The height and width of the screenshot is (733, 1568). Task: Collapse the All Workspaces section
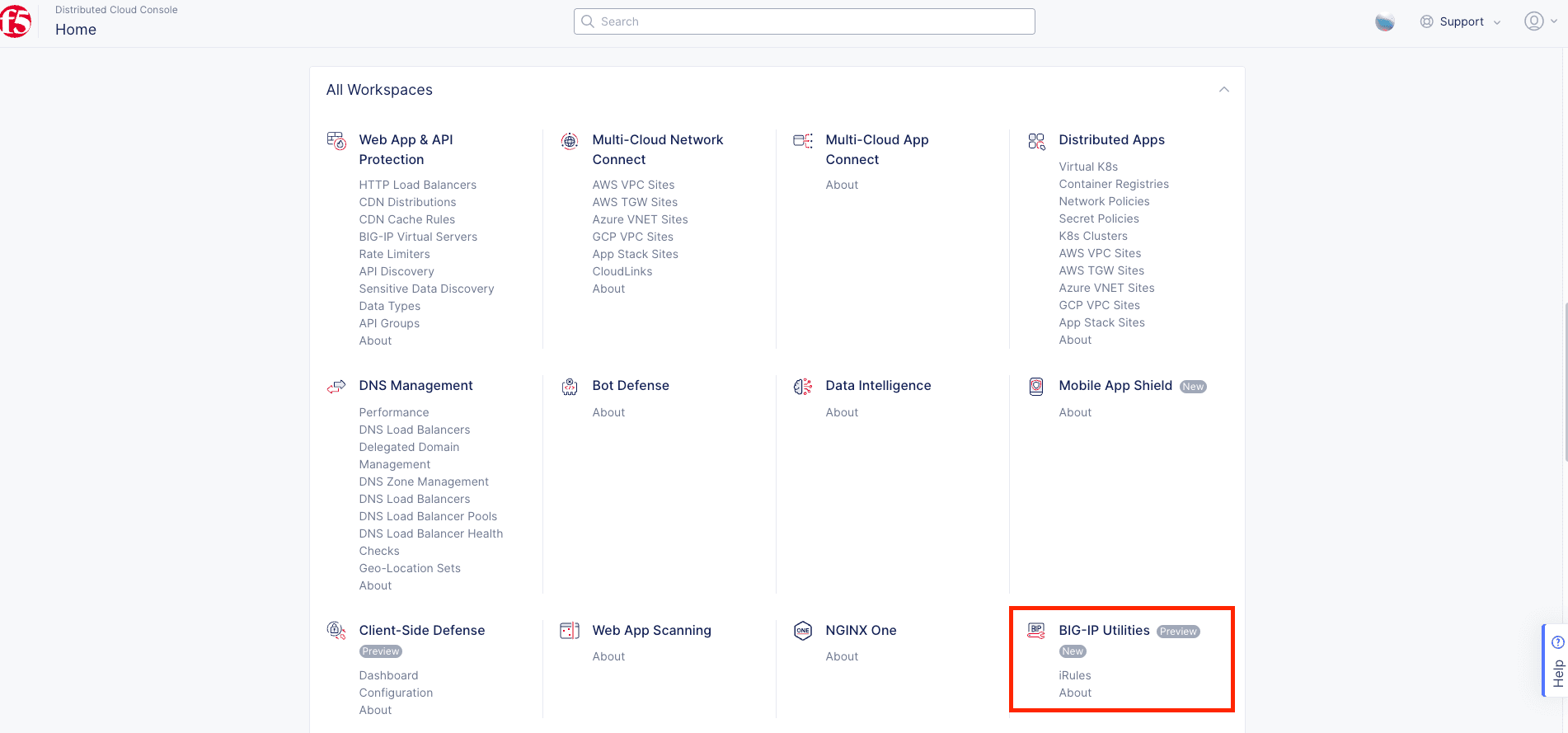pyautogui.click(x=1223, y=90)
